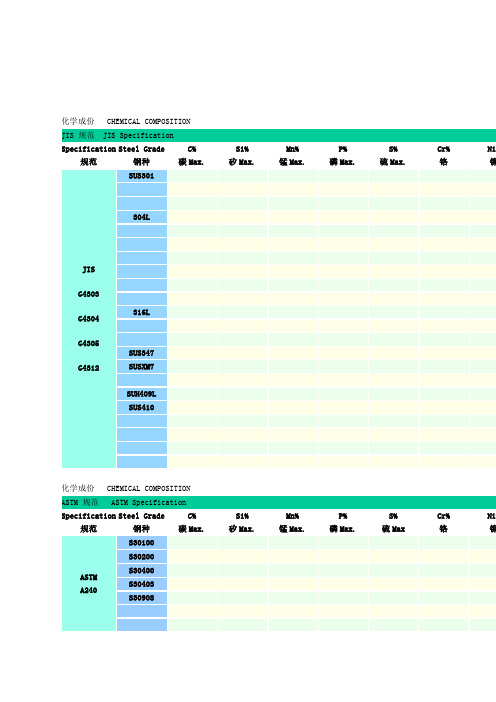
Task: Select the ASTM A240 specification cell
Action: point(89,583)
